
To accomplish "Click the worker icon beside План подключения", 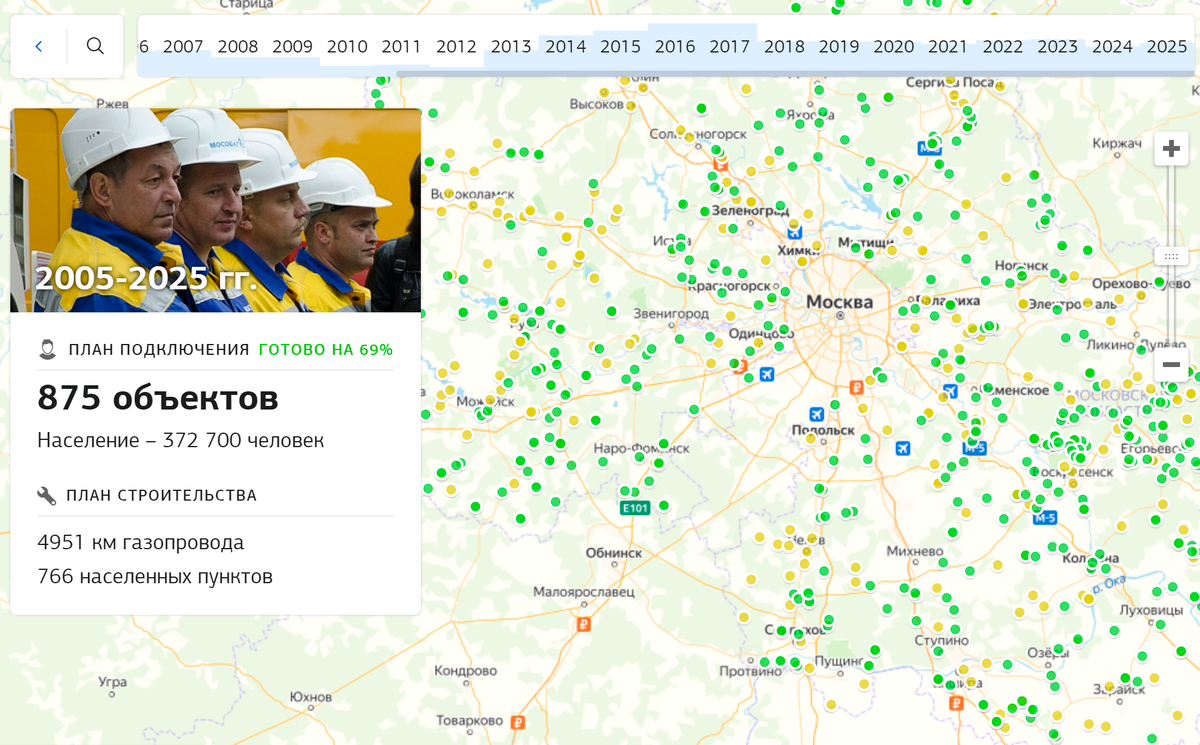I will [x=47, y=349].
